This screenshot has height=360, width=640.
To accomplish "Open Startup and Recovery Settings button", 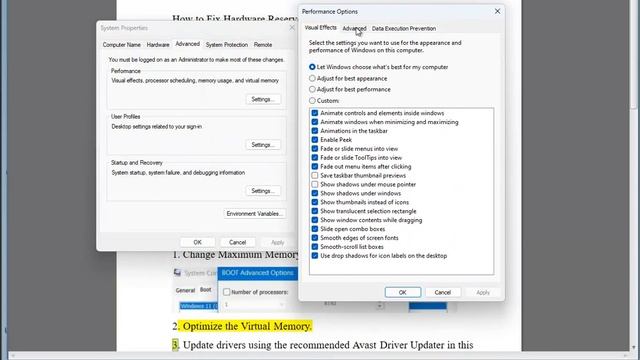I will (263, 191).
